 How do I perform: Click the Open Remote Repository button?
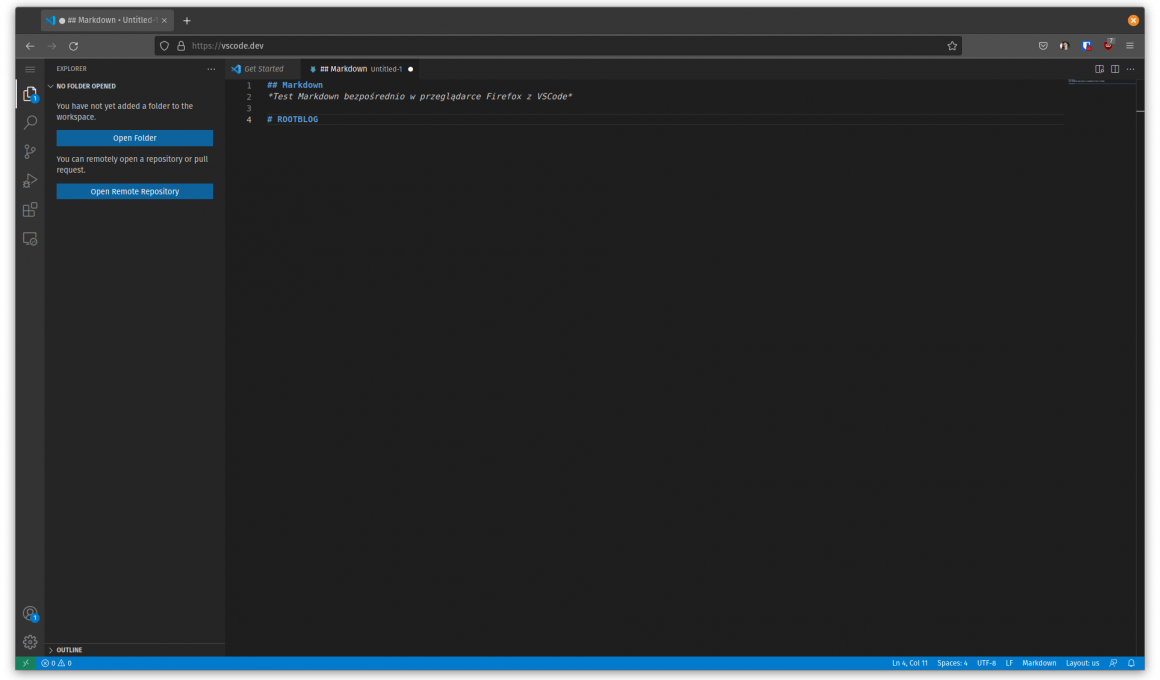[134, 191]
